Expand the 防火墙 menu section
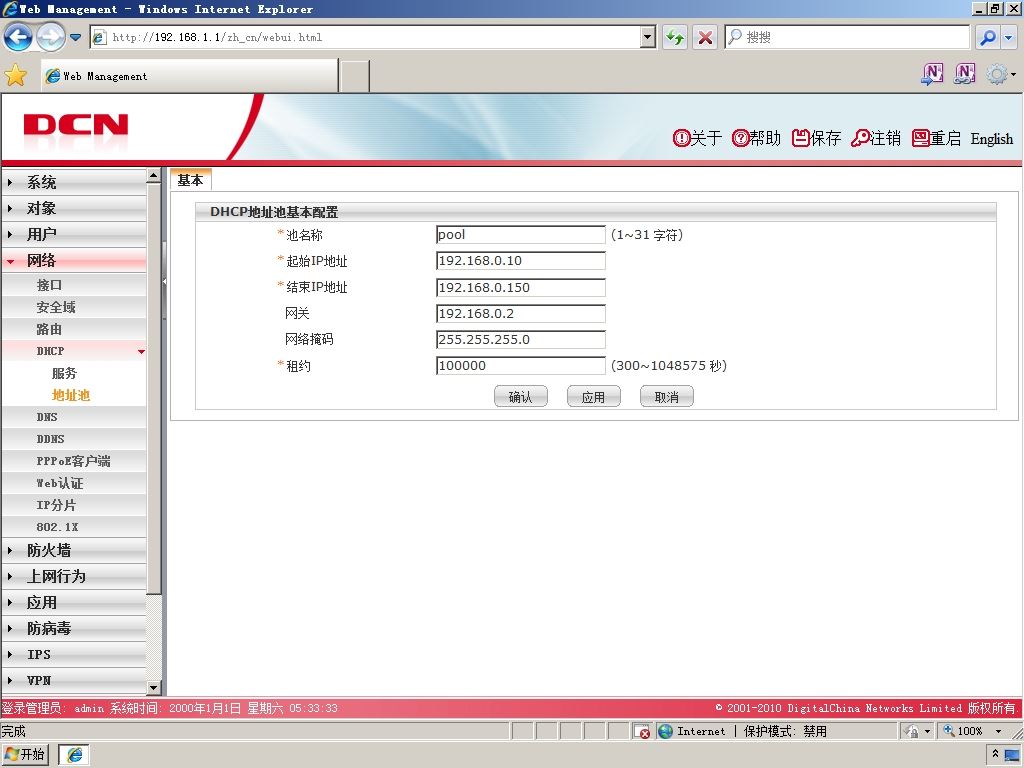The image size is (1024, 768). click(x=74, y=551)
